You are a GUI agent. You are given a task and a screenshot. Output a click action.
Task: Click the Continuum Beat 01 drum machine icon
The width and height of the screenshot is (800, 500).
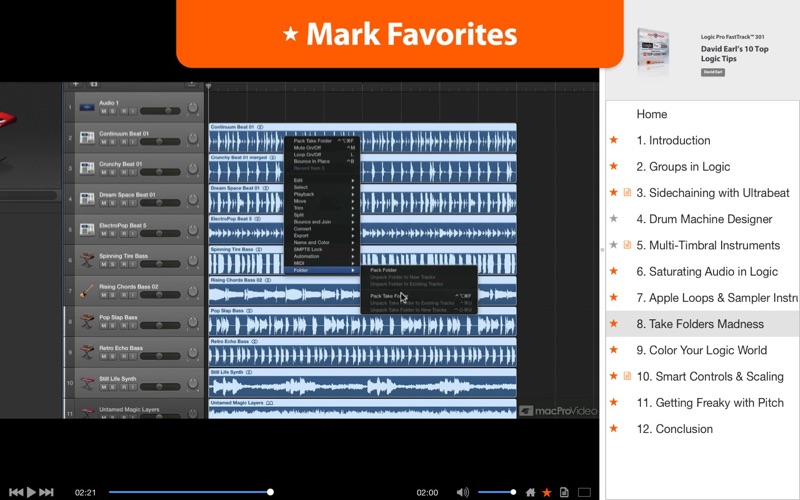click(87, 138)
